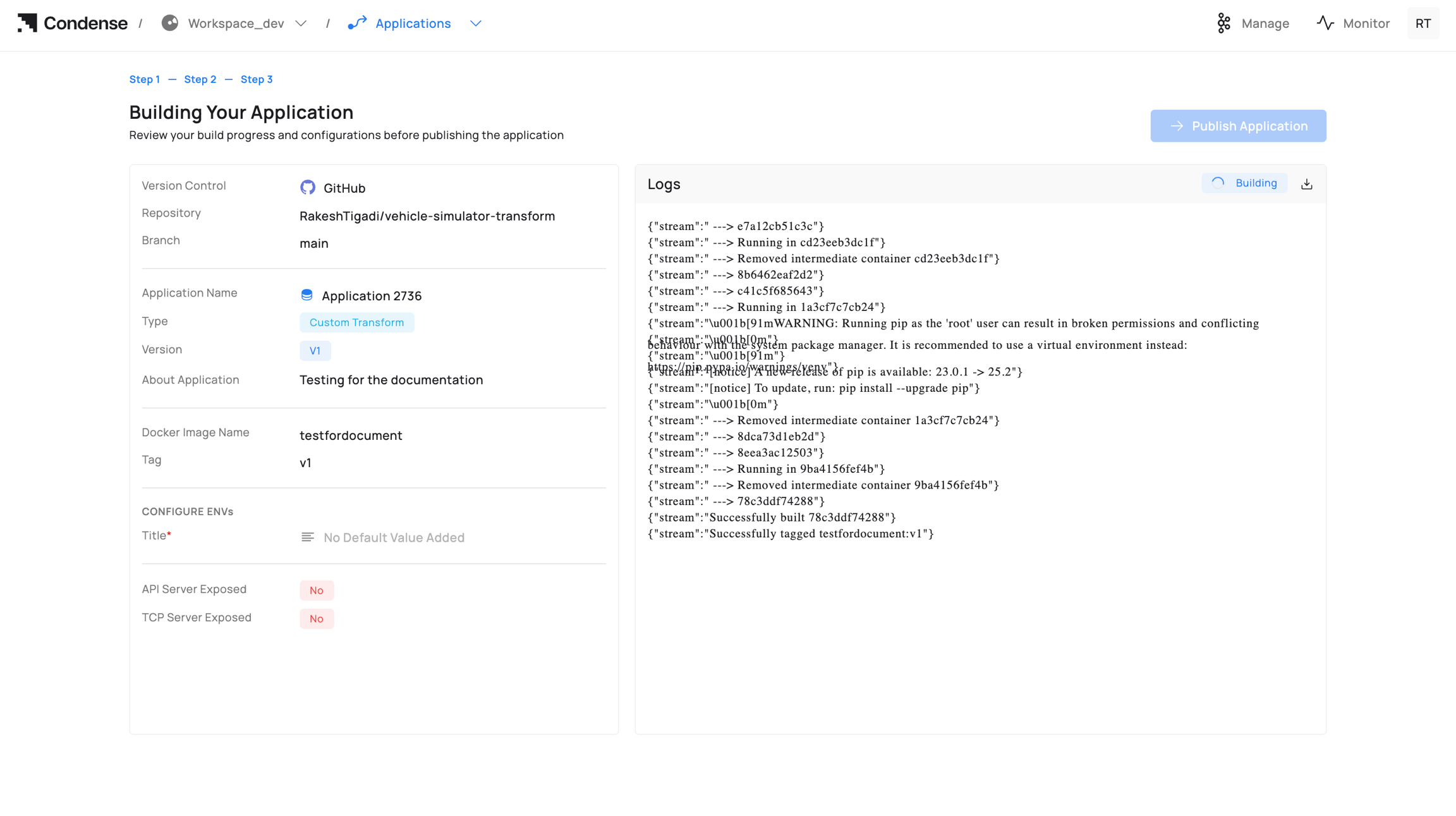Image resolution: width=1456 pixels, height=816 pixels.
Task: Click the Title default value field
Action: coord(394,537)
